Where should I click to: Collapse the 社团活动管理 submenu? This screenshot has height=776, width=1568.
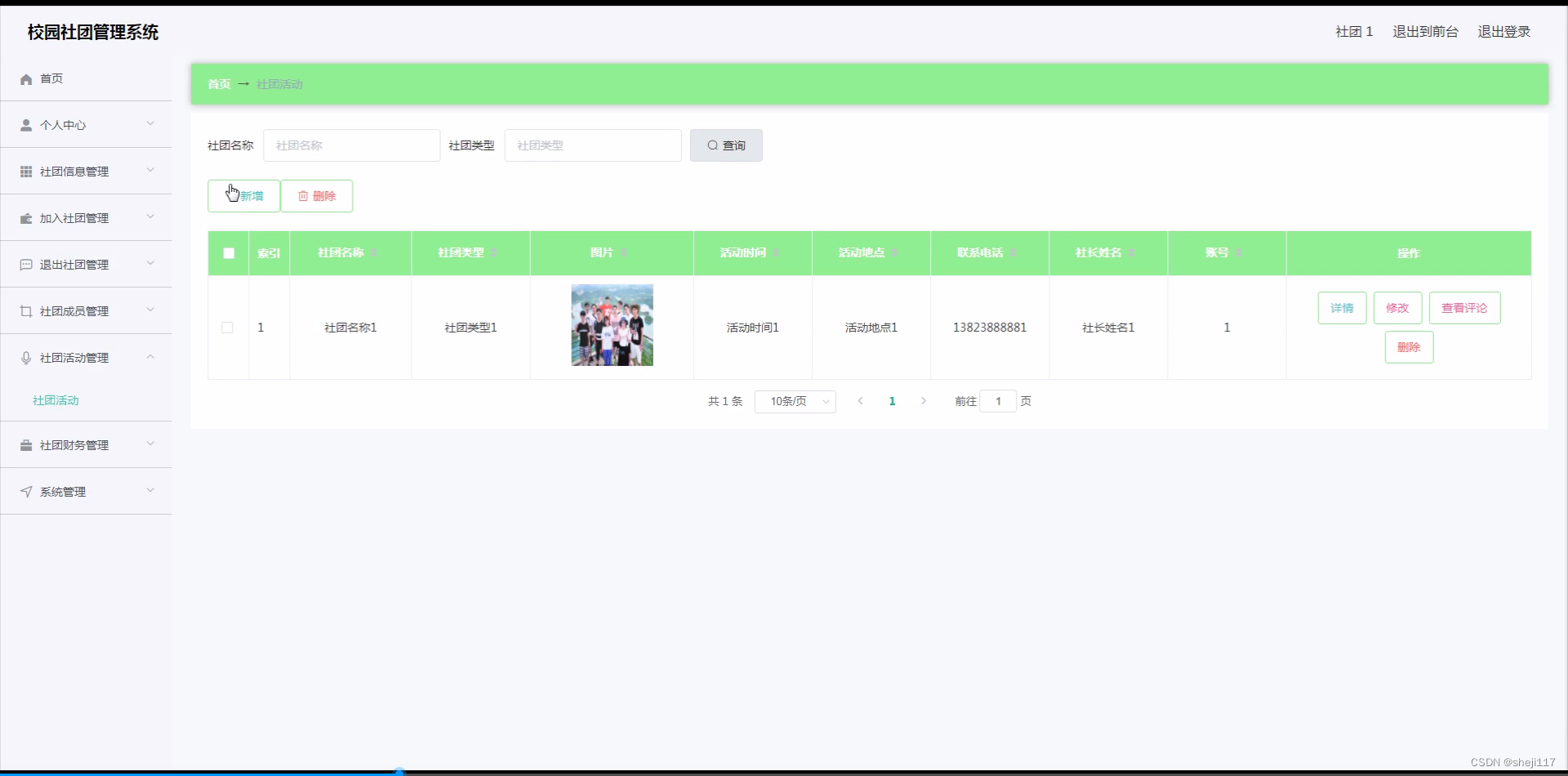pos(150,357)
